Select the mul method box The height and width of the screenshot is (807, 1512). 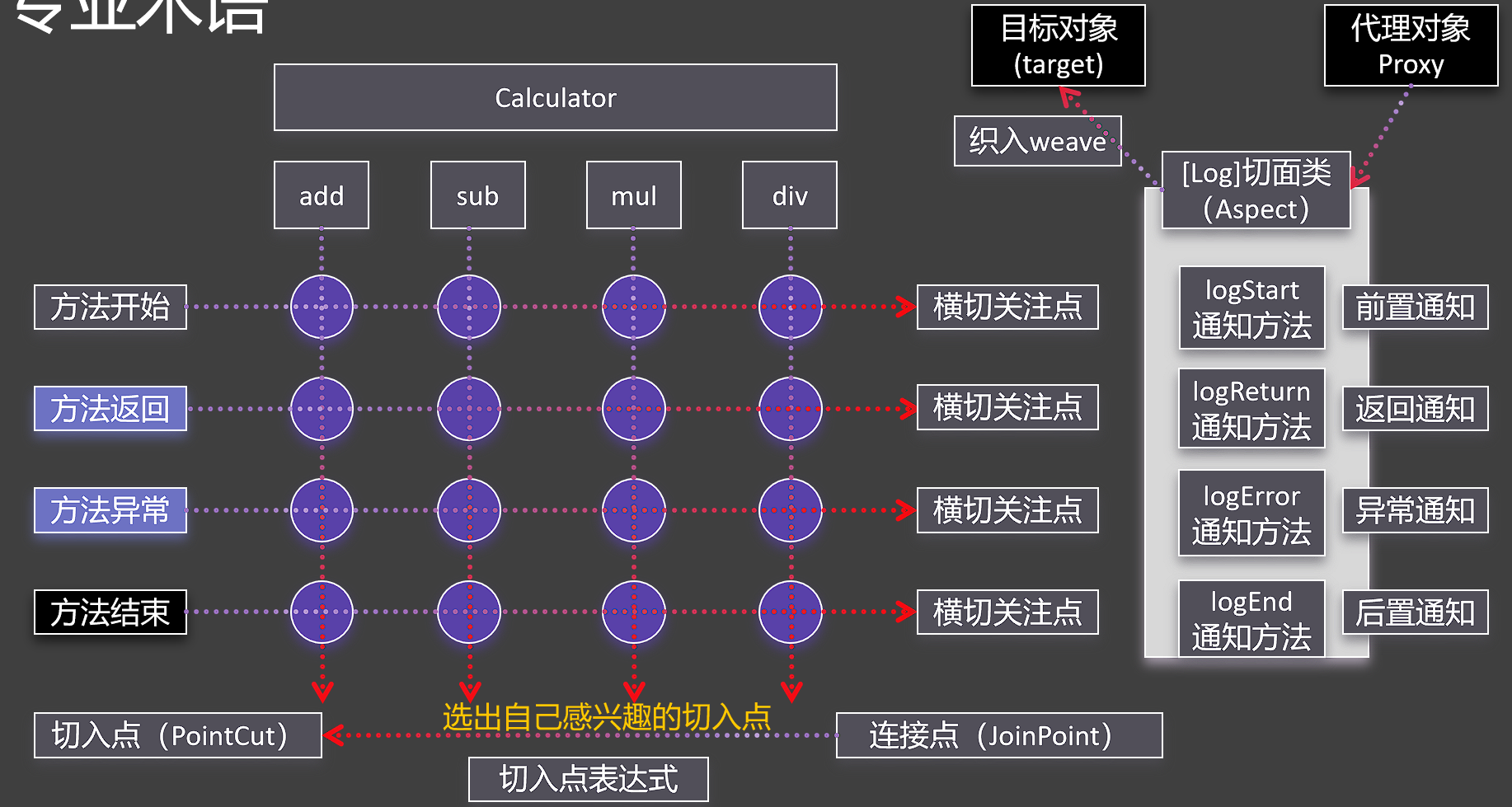coord(634,195)
